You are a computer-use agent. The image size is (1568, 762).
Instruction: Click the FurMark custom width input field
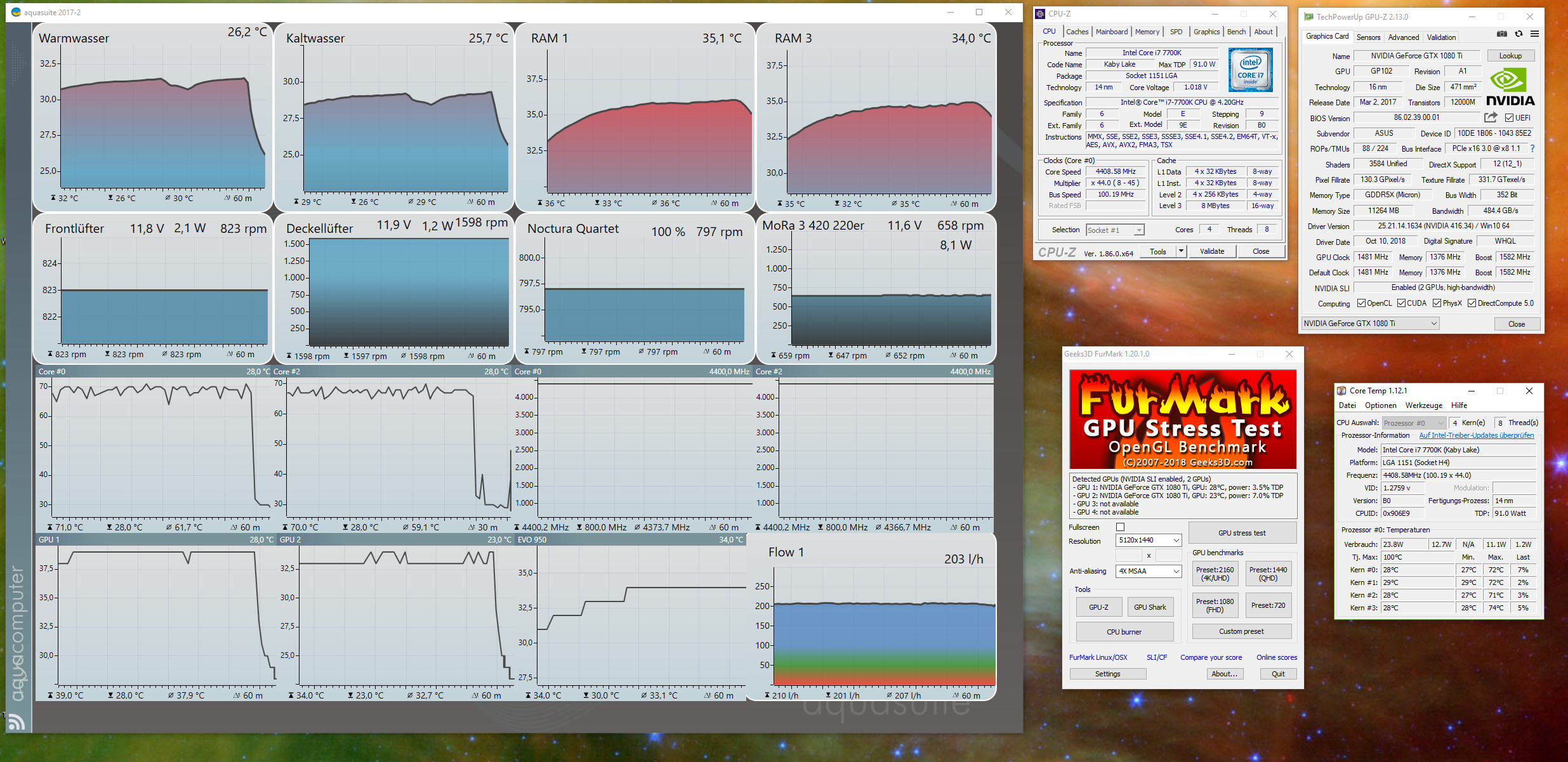coord(1128,556)
